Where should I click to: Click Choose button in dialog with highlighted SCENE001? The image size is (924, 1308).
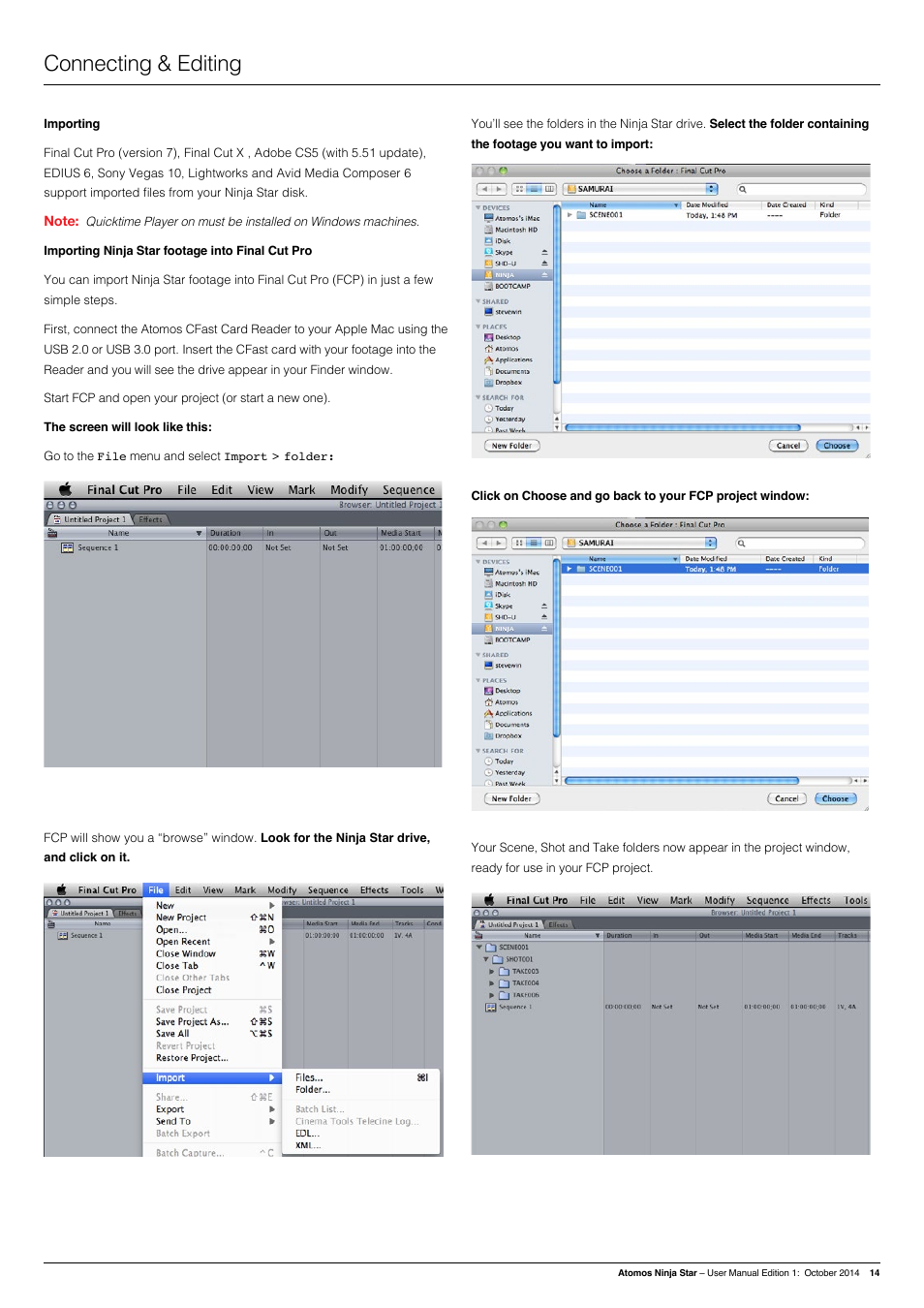point(835,799)
